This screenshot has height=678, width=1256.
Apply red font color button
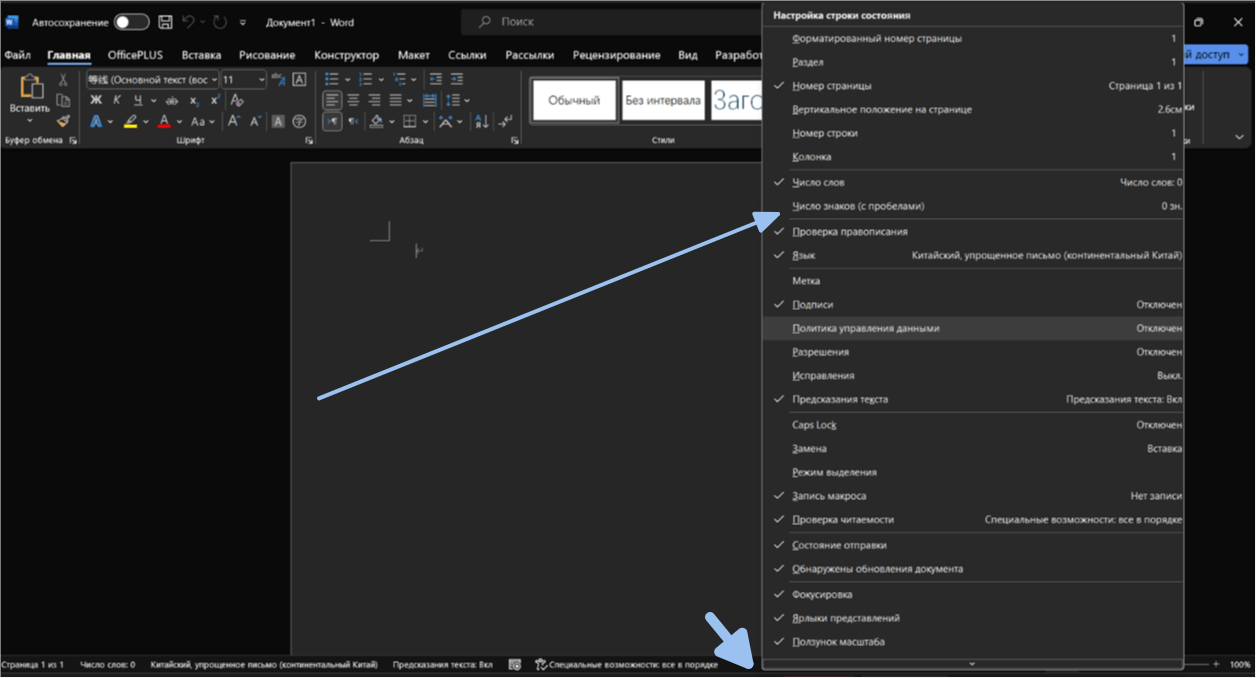click(164, 121)
